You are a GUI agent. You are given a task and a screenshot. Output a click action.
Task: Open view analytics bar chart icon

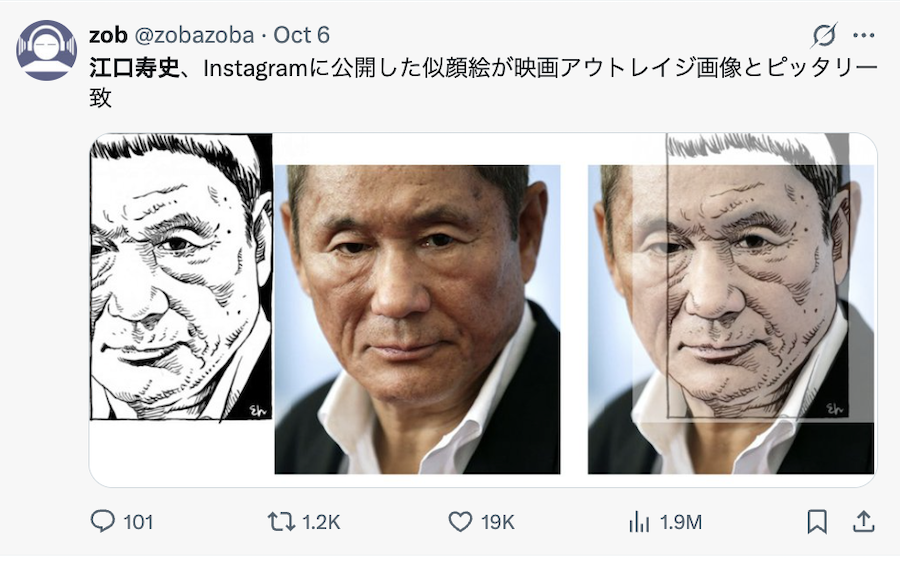tap(638, 521)
